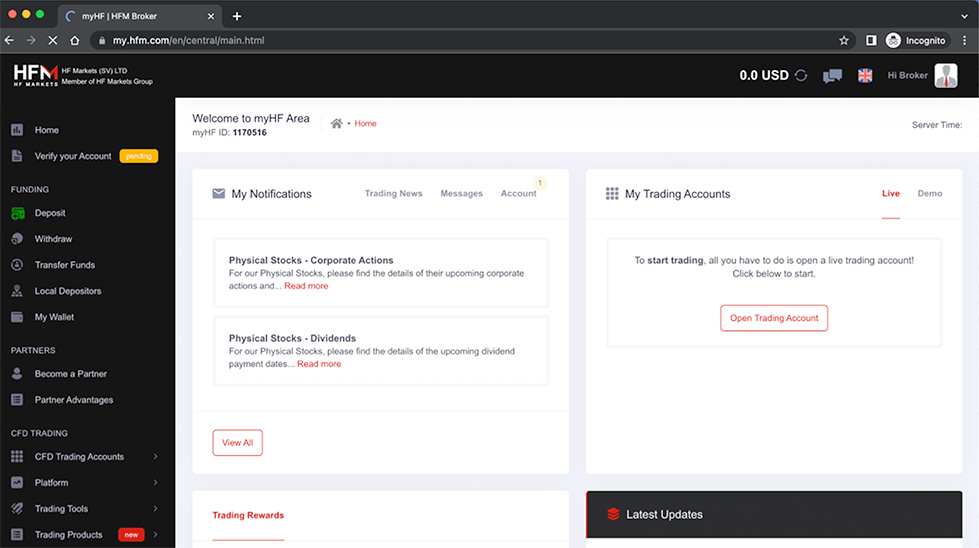This screenshot has width=979, height=548.
Task: Click the breadcrumb house icon
Action: (336, 124)
